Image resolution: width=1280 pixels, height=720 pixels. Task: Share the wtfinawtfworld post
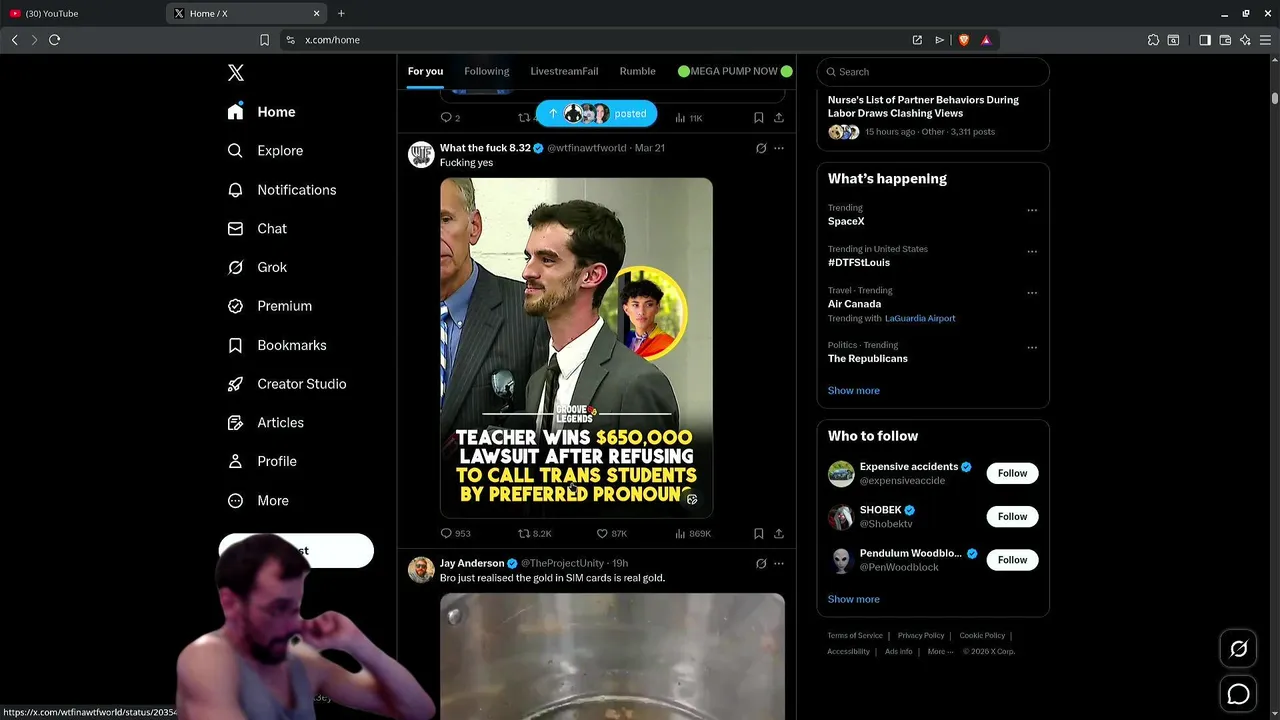pyautogui.click(x=779, y=534)
